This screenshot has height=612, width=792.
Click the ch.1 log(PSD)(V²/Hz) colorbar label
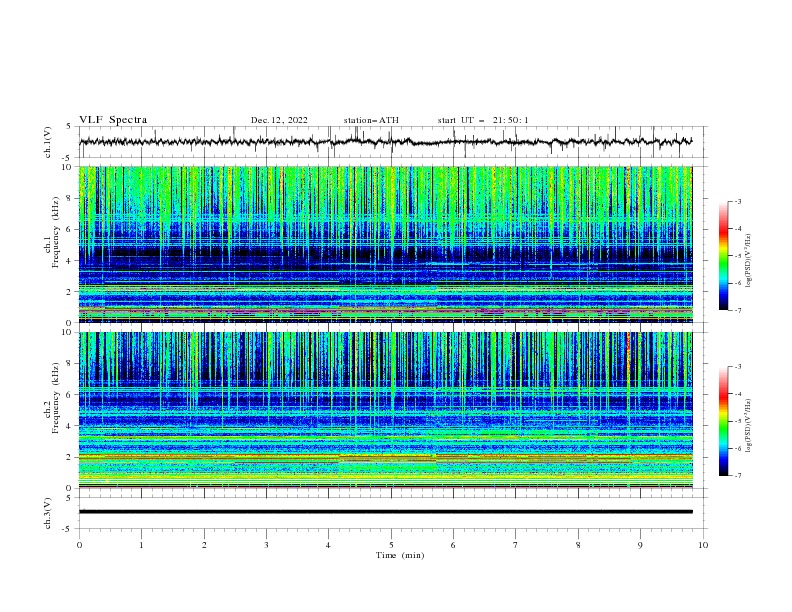click(750, 261)
